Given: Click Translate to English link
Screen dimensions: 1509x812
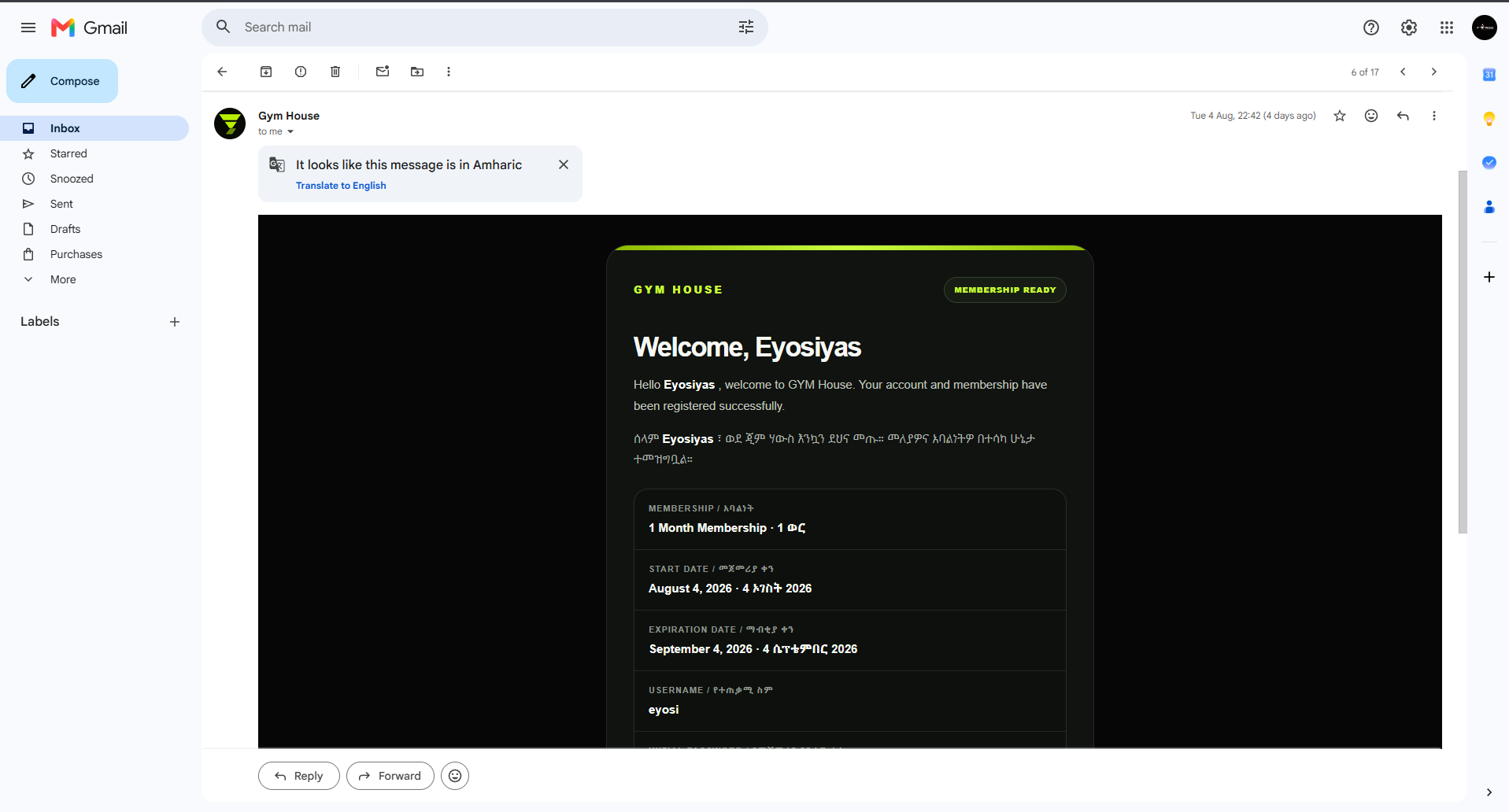Looking at the screenshot, I should [341, 186].
